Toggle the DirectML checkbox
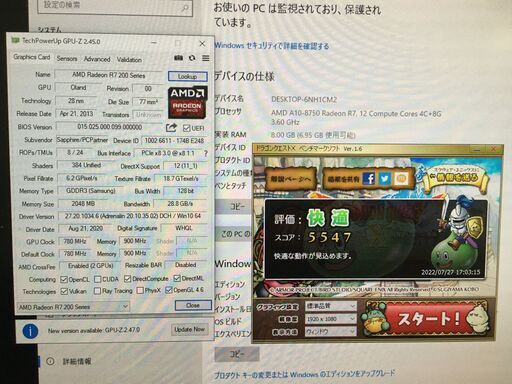The width and height of the screenshot is (512, 384). click(x=177, y=278)
